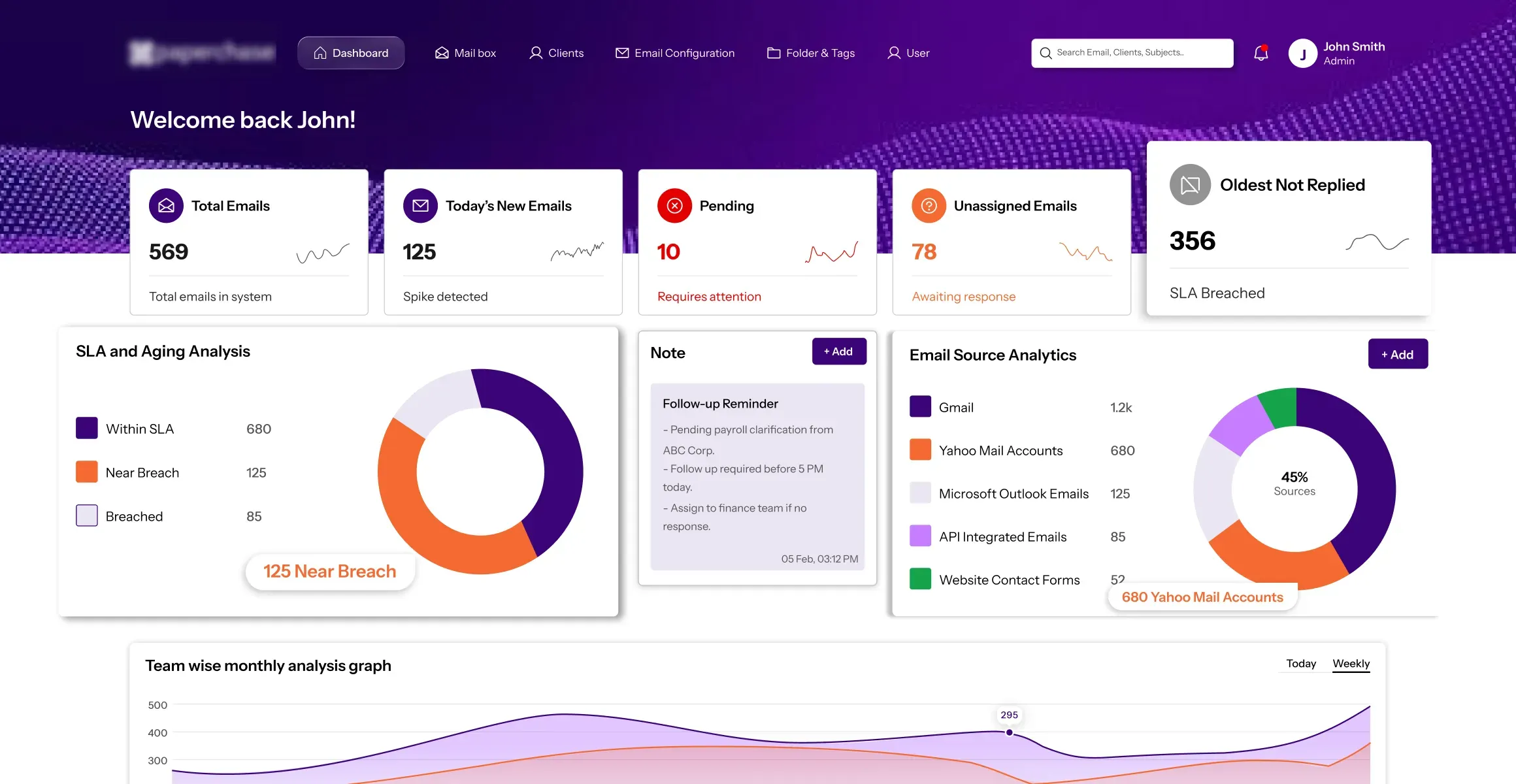The width and height of the screenshot is (1516, 784).
Task: Open Email Configuration page
Action: 675,53
